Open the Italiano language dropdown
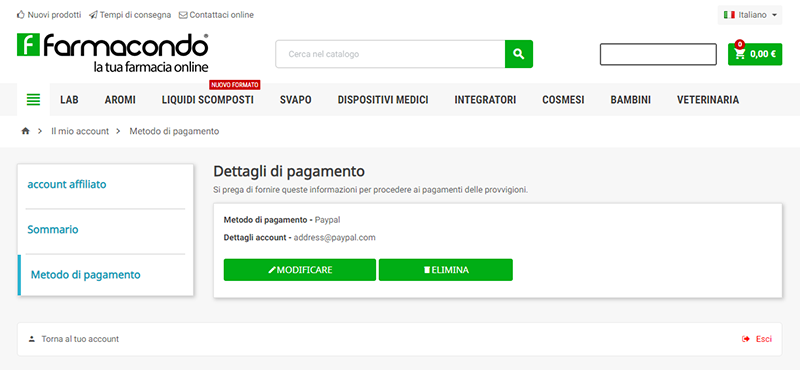The height and width of the screenshot is (370, 800). tap(750, 15)
